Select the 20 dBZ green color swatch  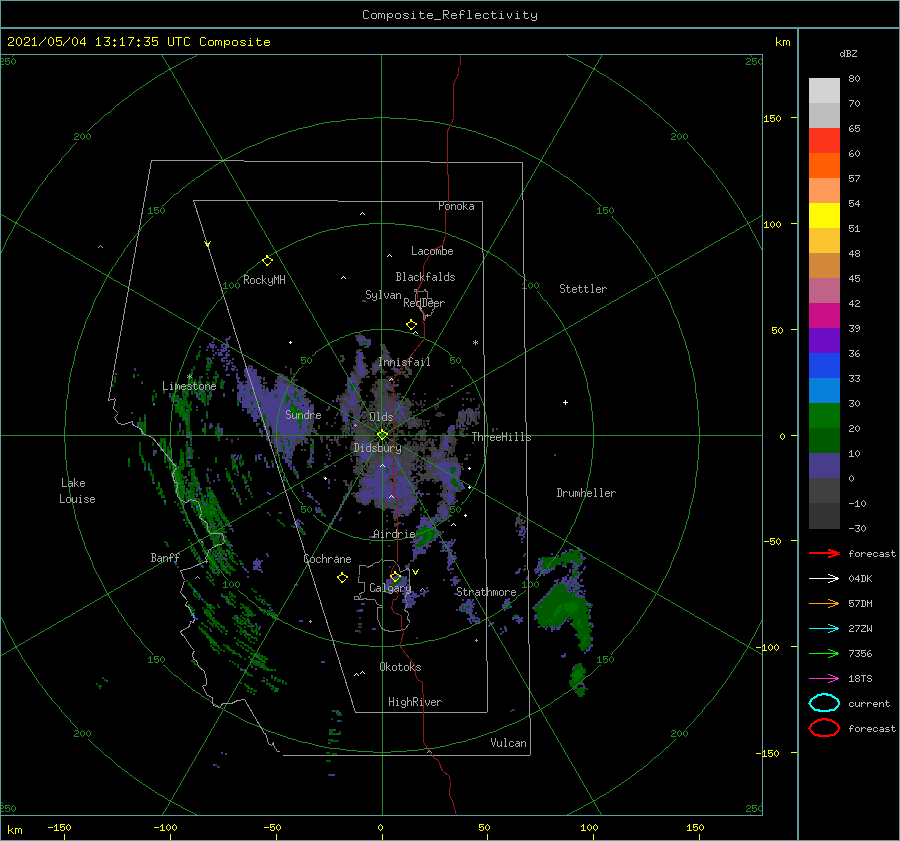824,416
